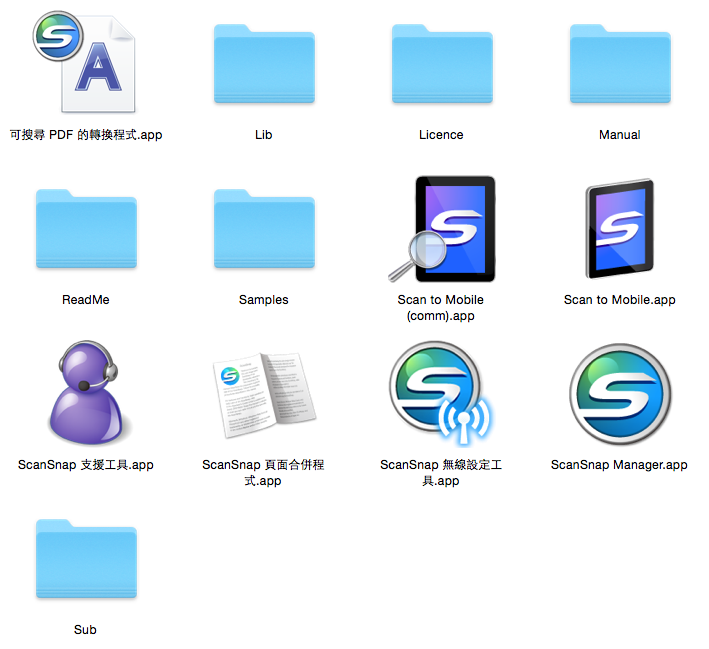Viewport: 709px width, 649px height.
Task: Click the 'Licence' folder name label
Action: [441, 135]
